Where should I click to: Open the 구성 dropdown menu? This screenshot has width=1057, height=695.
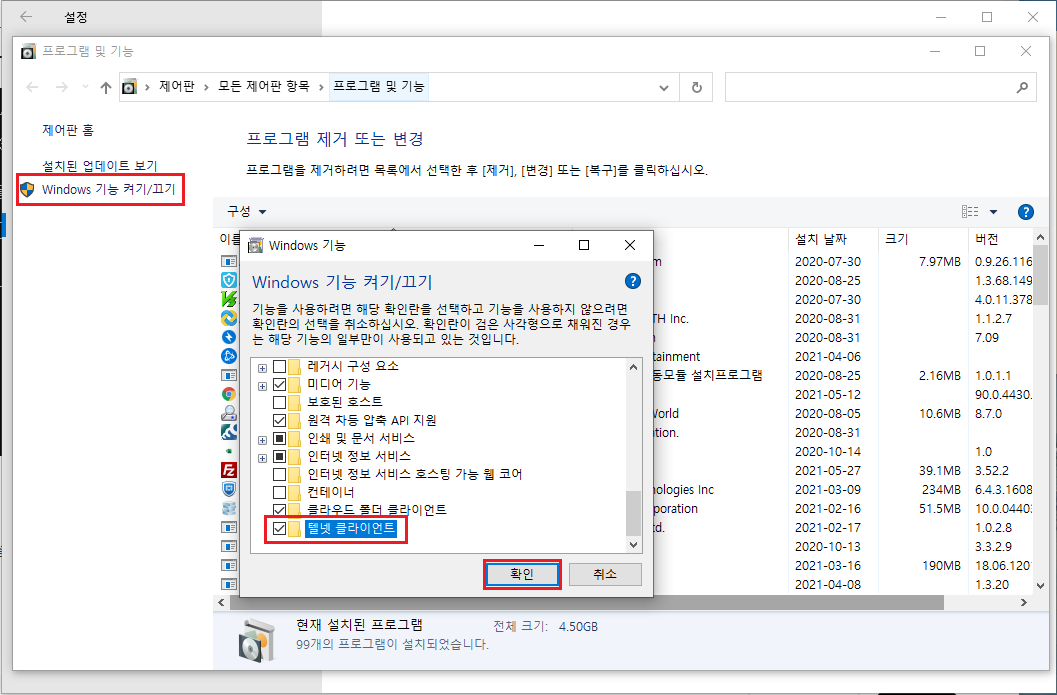(246, 212)
